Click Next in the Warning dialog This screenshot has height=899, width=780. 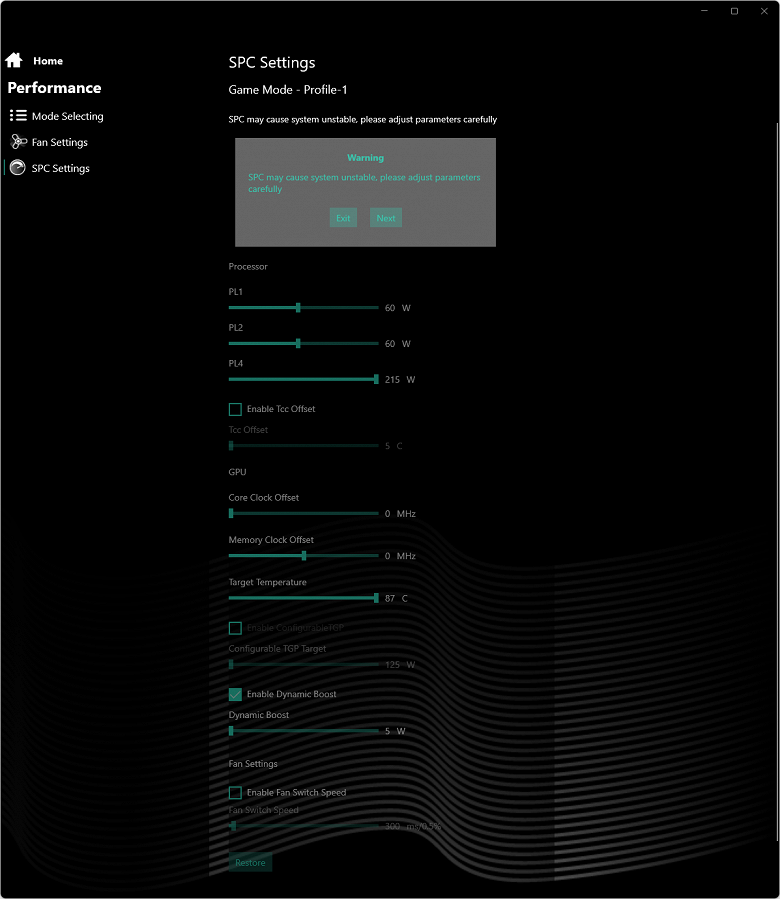coord(386,218)
